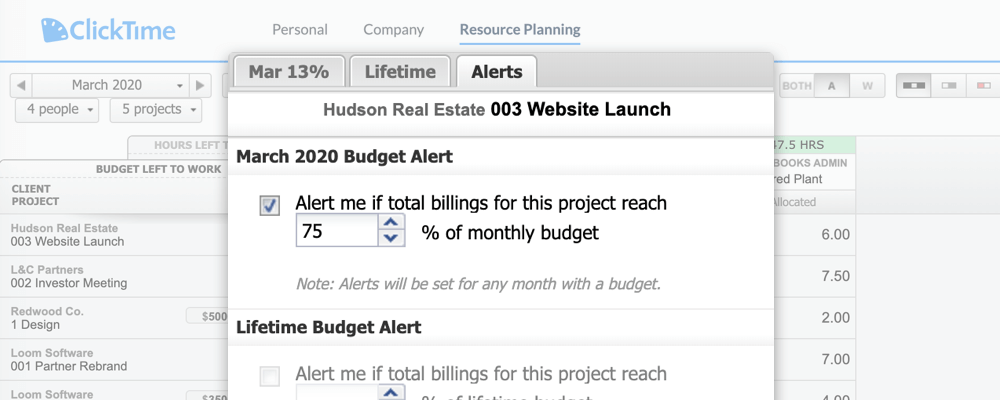Select the light bar view icon
Viewport: 1000px width, 400px height.
coord(951,85)
